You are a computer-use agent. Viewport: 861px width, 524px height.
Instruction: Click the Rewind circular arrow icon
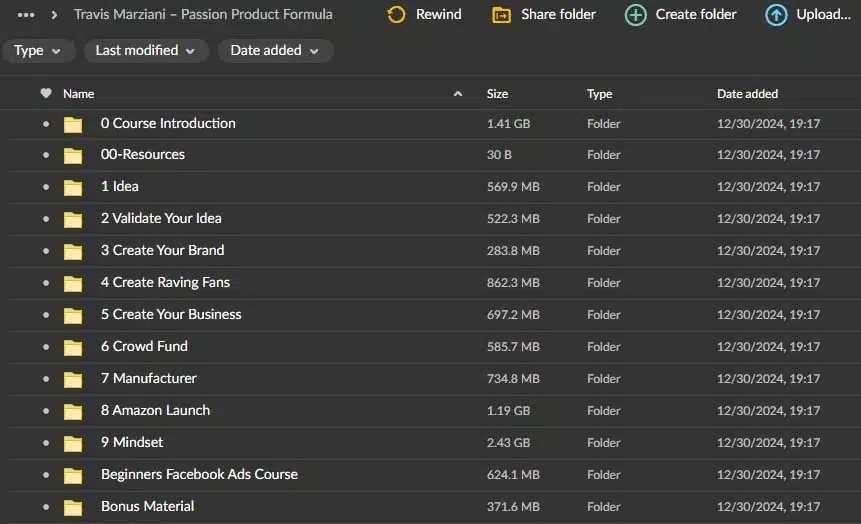click(x=396, y=15)
